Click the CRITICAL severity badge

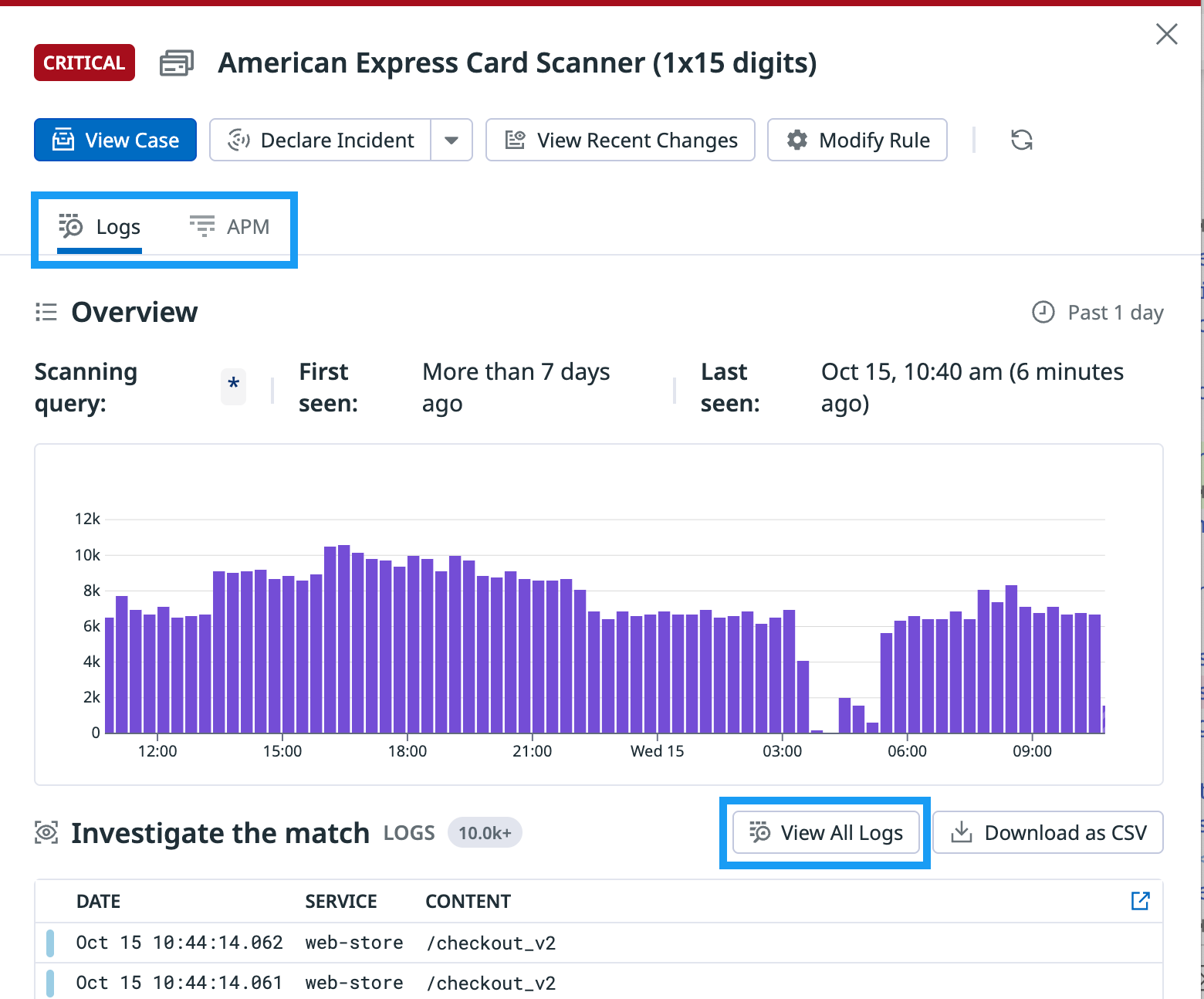coord(84,63)
